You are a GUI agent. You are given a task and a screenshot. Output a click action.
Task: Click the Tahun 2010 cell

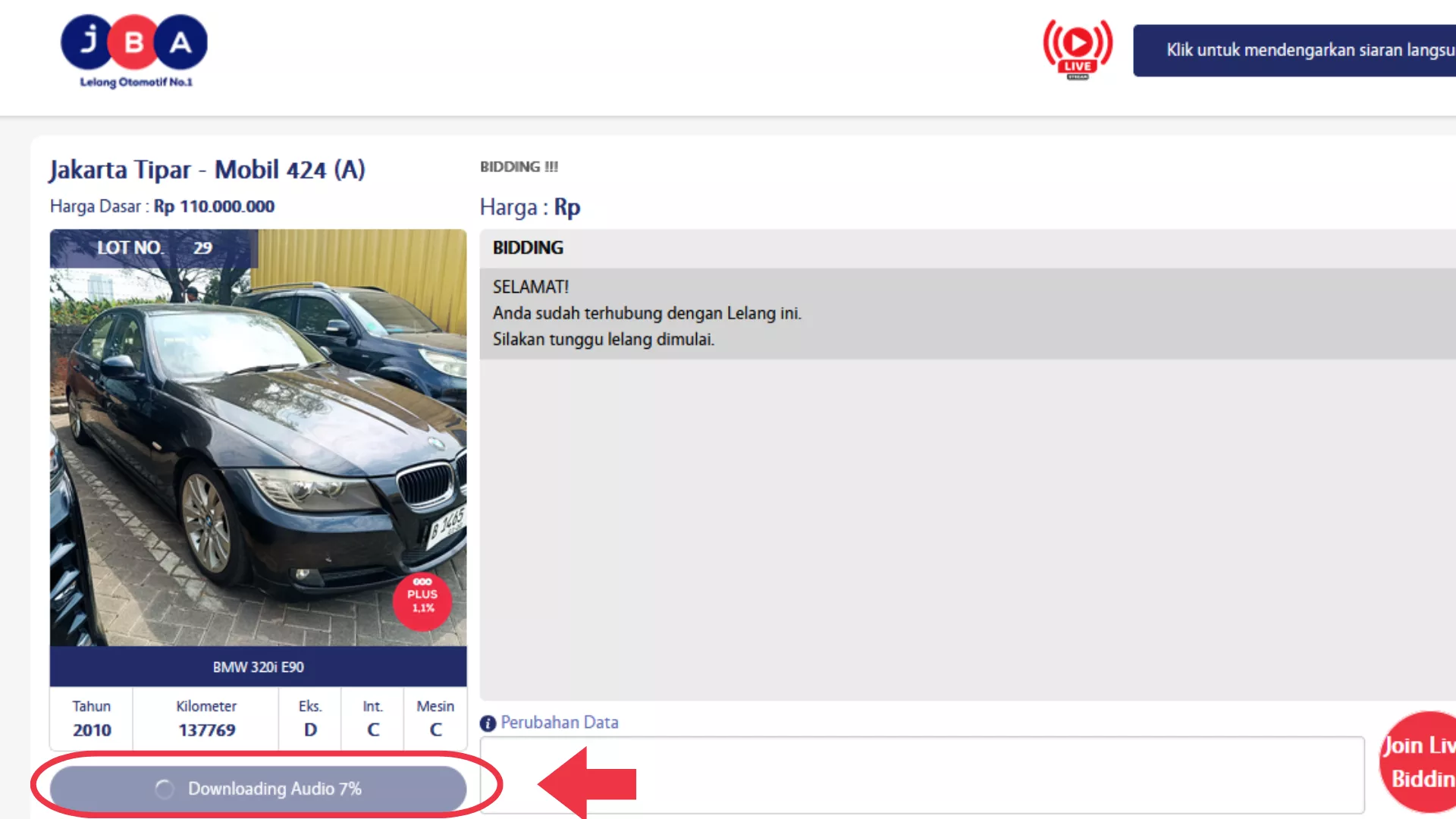pos(92,718)
